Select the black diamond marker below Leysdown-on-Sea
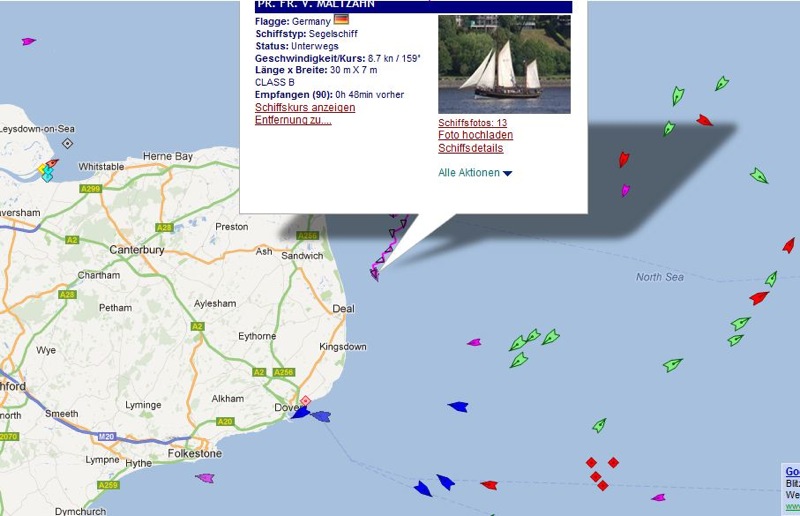Viewport: 800px width, 516px height. pos(67,144)
